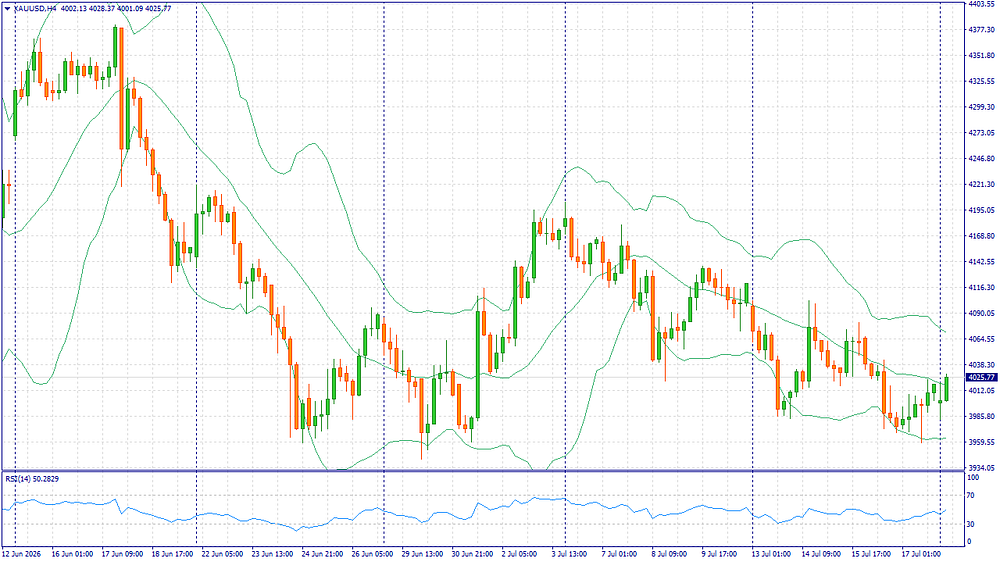Click the RSI 70 level label
This screenshot has width=1000, height=563.
971,495
